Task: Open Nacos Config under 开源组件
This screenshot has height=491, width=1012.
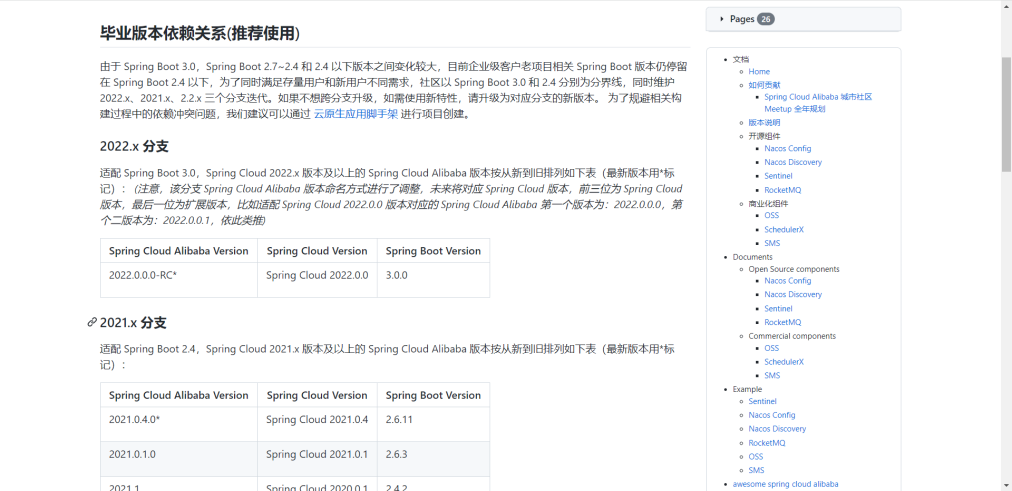Action: point(787,148)
